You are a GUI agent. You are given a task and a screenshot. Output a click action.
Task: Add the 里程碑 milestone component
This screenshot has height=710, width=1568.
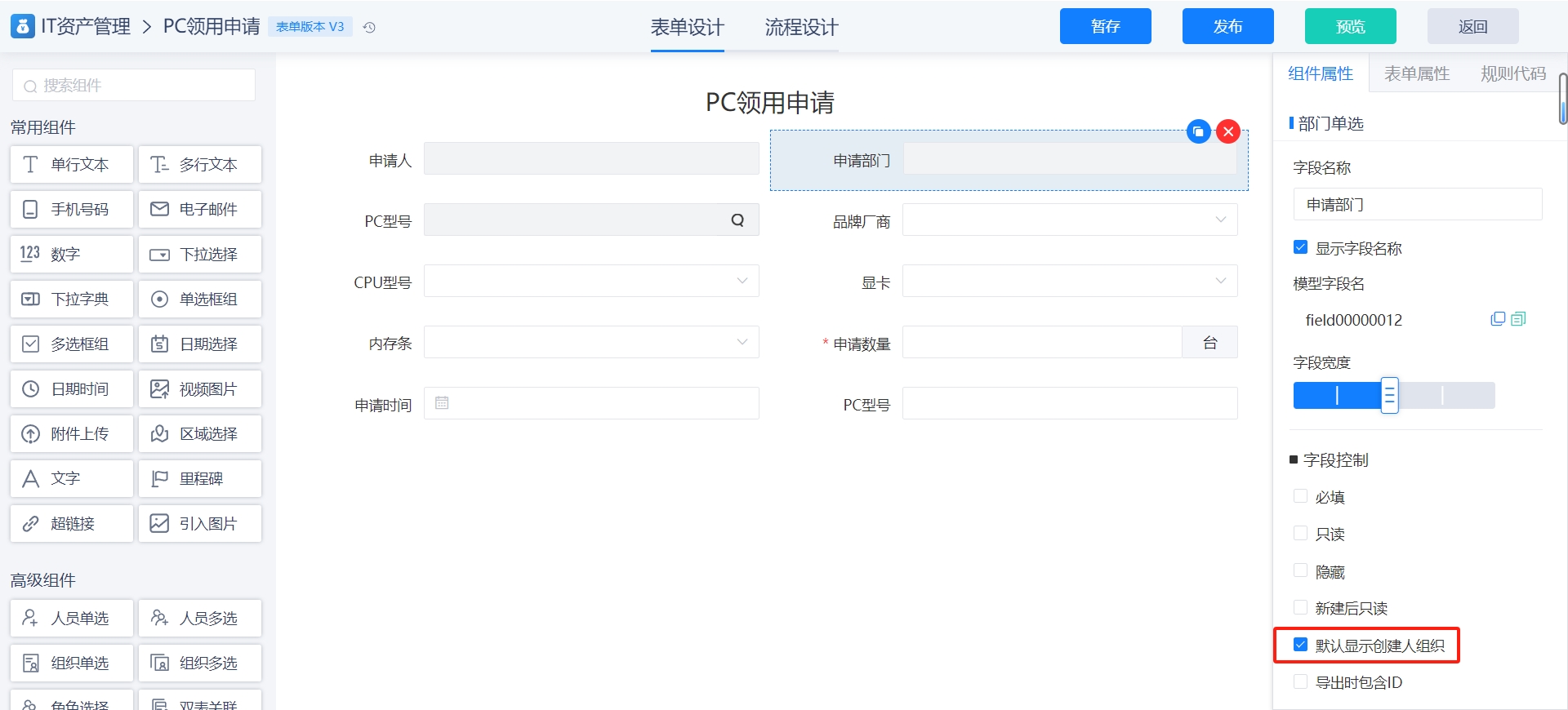[x=200, y=478]
